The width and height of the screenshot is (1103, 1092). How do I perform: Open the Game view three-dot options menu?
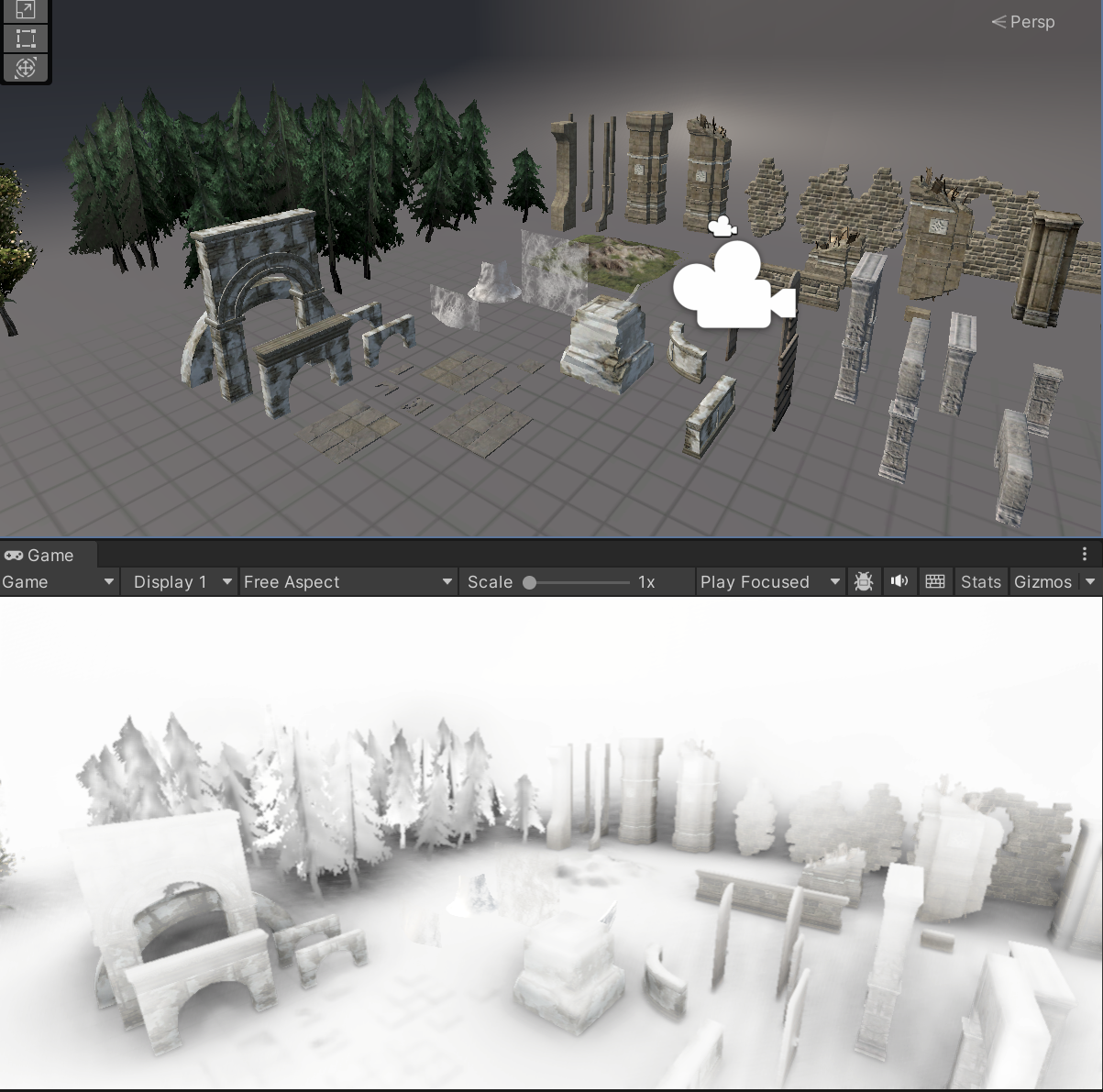pos(1085,554)
